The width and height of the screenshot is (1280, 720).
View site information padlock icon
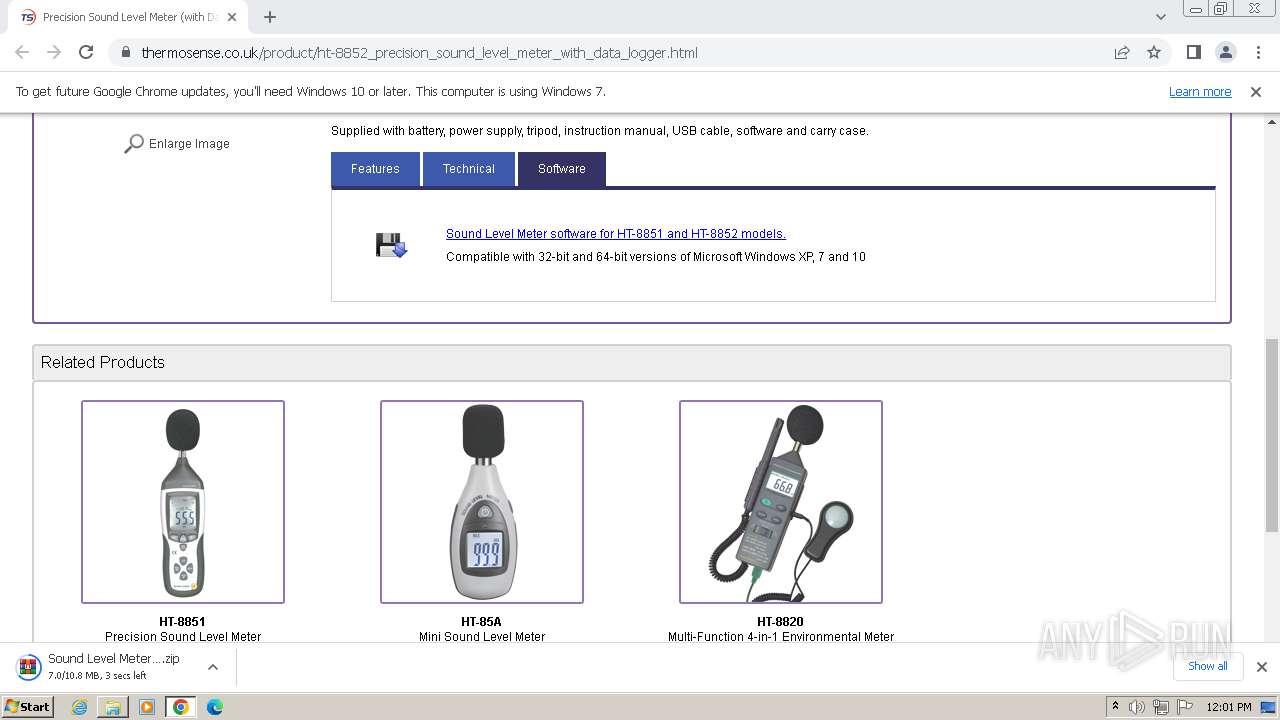(x=125, y=52)
